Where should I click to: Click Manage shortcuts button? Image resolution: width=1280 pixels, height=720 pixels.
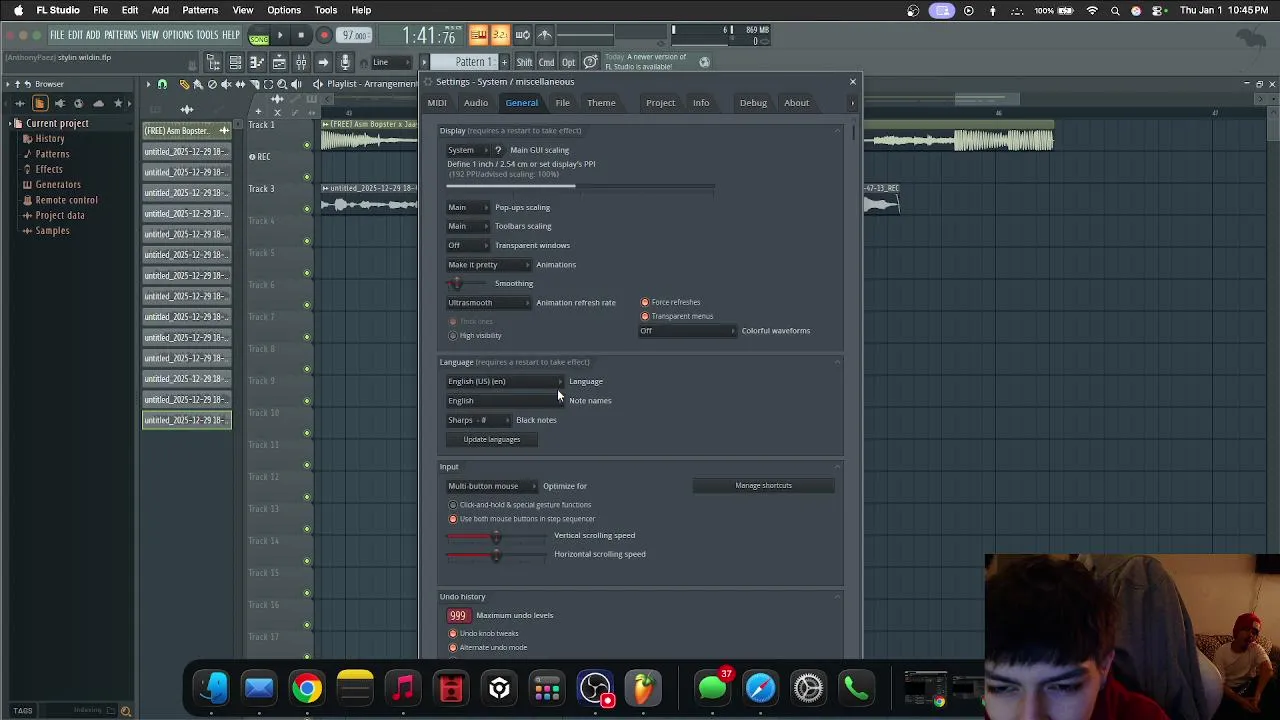[x=764, y=486]
